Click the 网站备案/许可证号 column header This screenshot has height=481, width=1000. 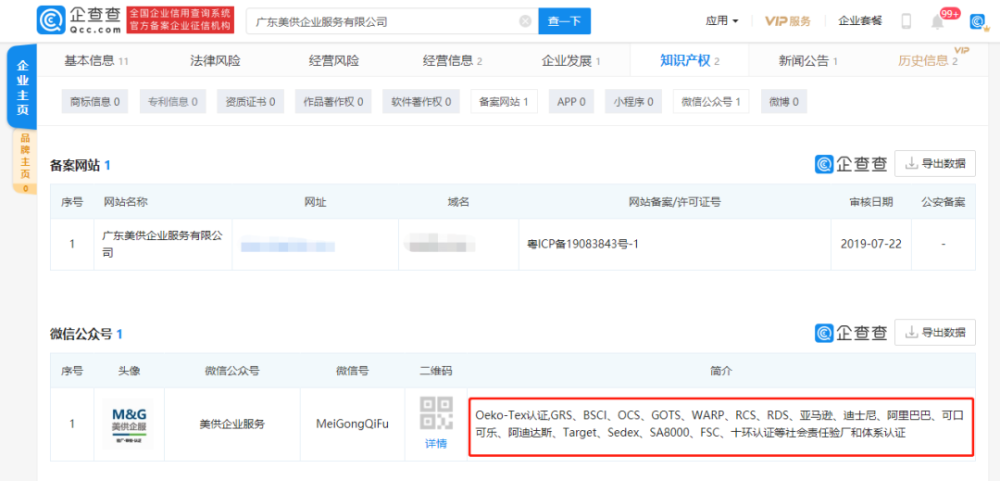click(675, 202)
